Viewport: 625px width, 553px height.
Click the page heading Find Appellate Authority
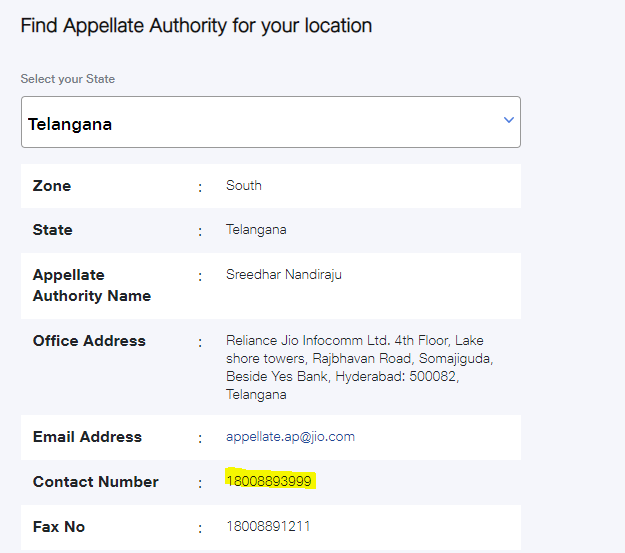196,26
